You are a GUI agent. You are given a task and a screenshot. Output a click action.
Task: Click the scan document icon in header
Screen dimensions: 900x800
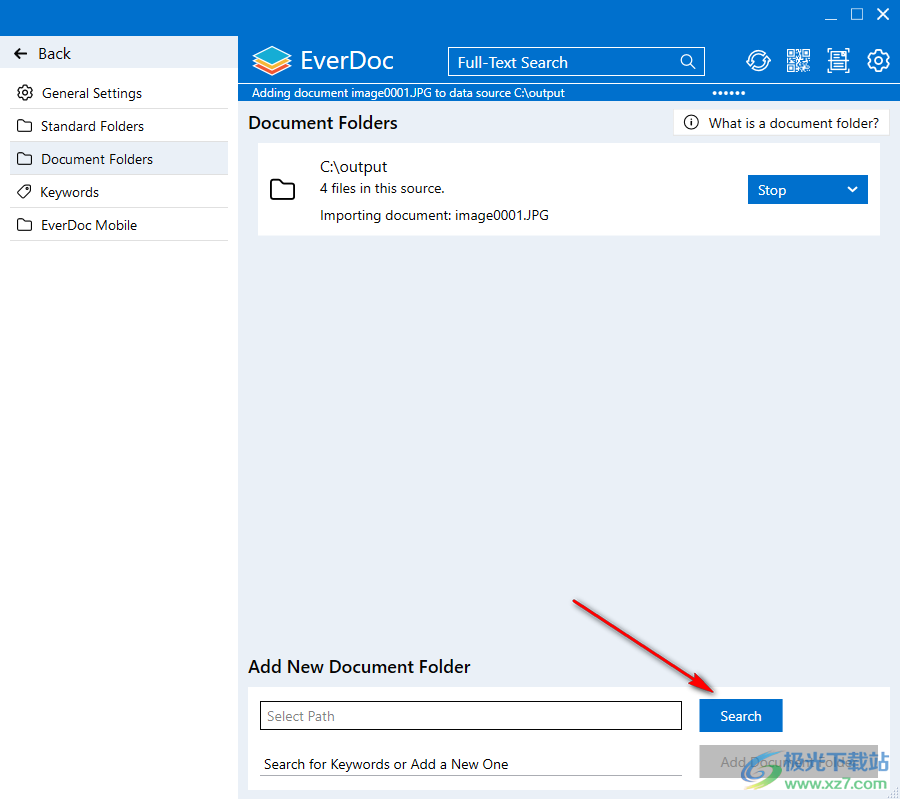pyautogui.click(x=838, y=60)
